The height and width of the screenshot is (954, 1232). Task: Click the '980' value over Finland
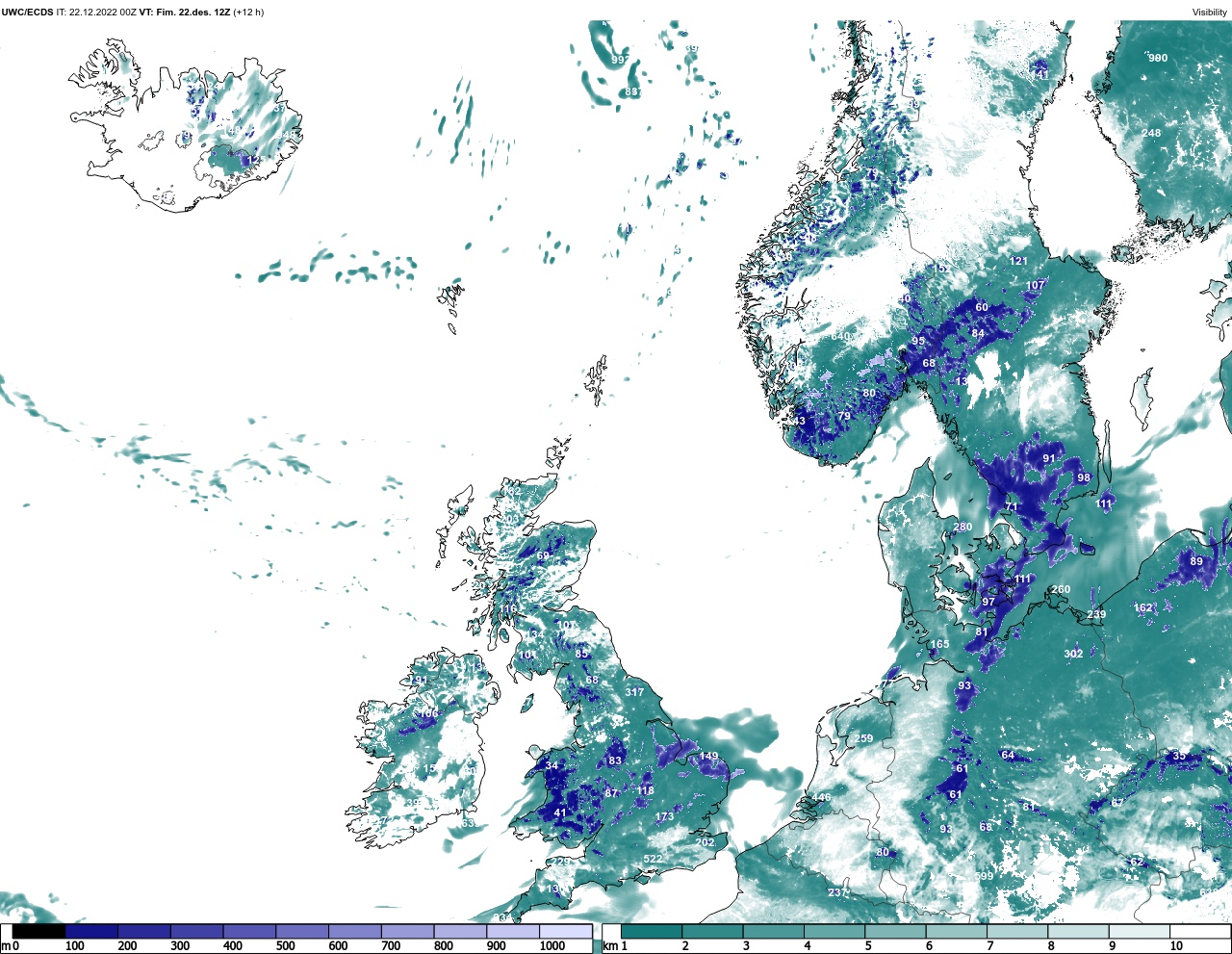pos(1158,58)
